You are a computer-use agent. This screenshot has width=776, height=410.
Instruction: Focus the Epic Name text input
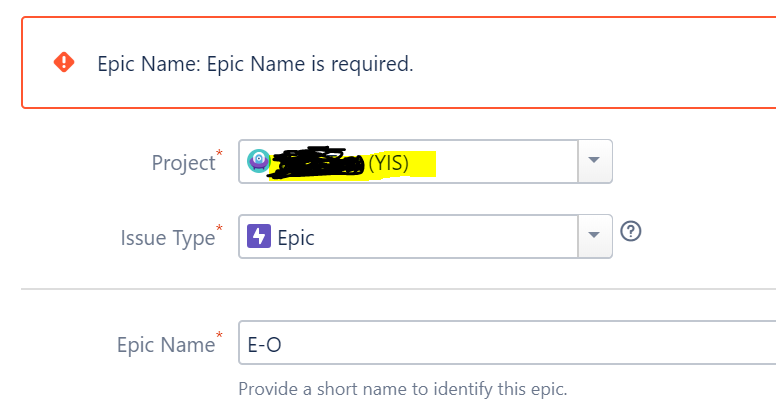coord(500,345)
